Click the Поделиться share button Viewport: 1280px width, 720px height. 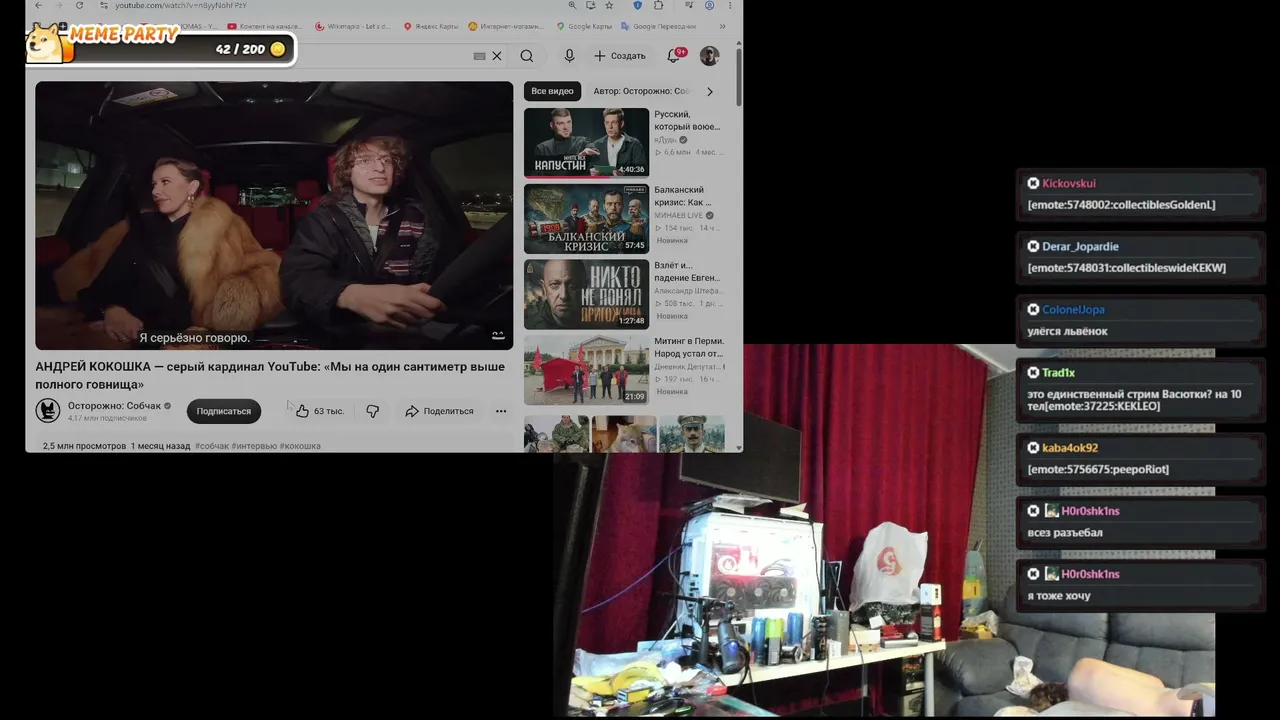click(x=439, y=411)
